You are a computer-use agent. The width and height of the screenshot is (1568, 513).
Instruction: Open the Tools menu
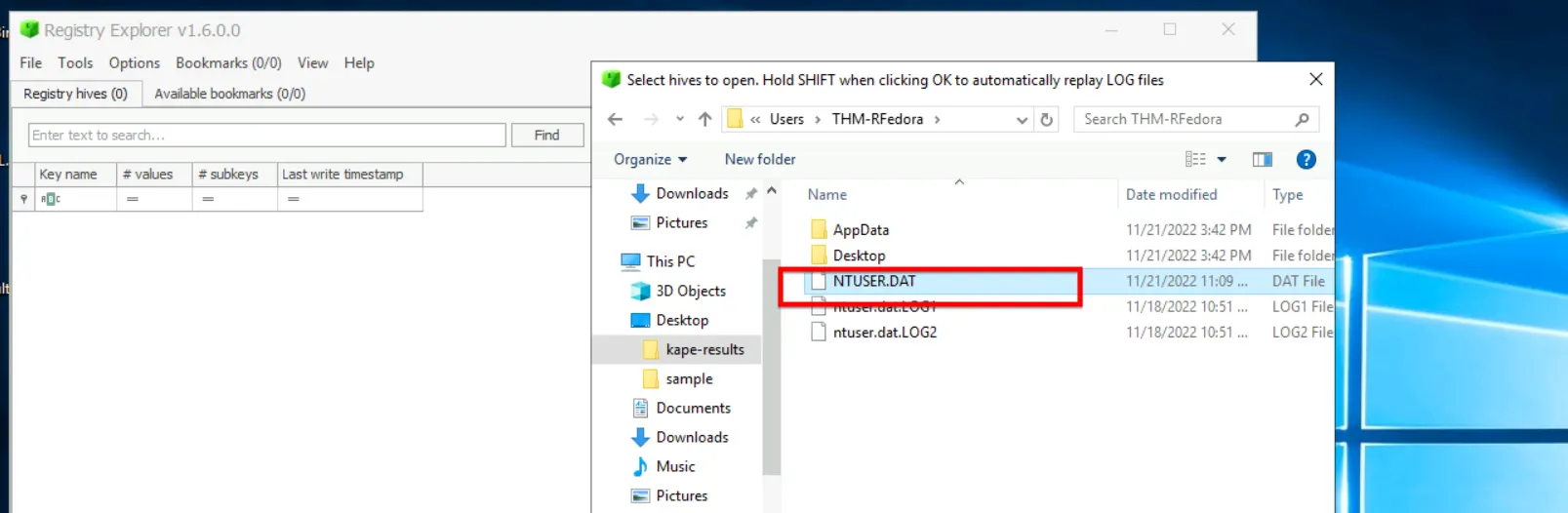[x=75, y=63]
